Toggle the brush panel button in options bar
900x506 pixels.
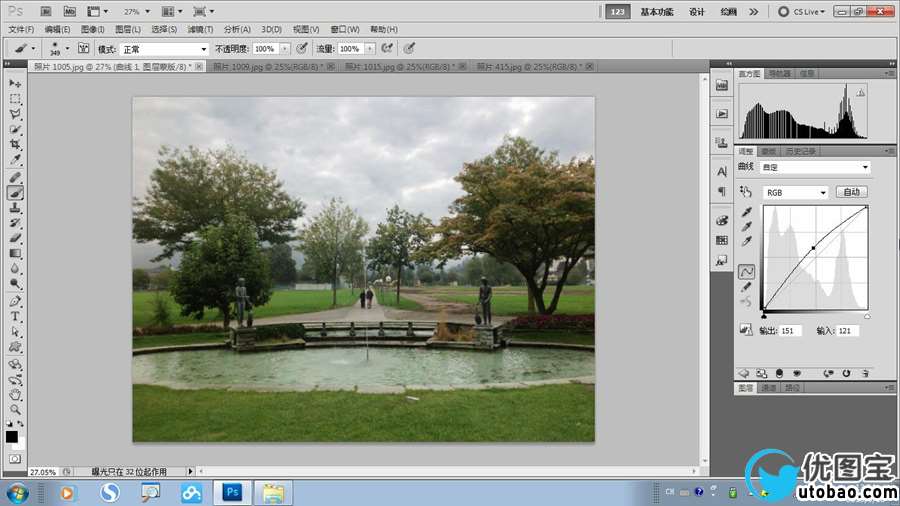(x=83, y=49)
